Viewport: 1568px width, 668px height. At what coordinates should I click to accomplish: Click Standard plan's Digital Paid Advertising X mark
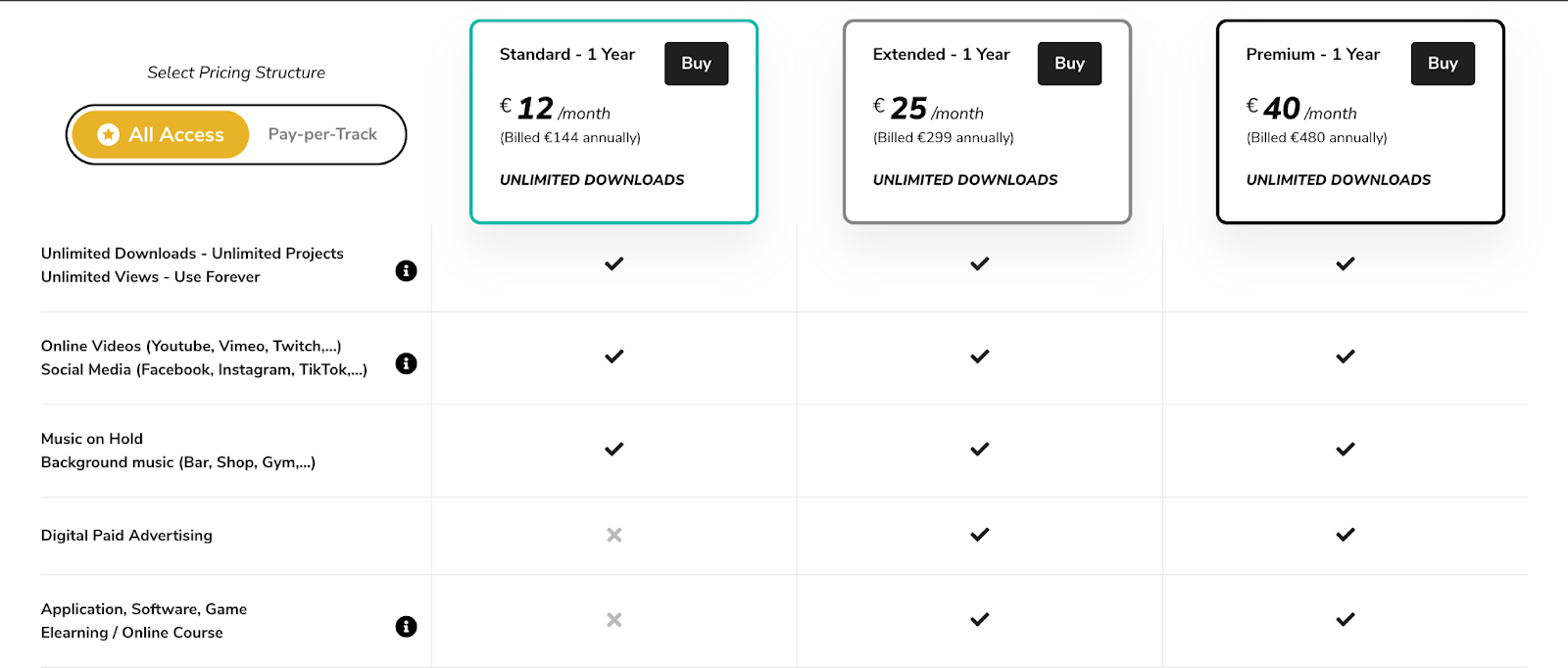(613, 535)
